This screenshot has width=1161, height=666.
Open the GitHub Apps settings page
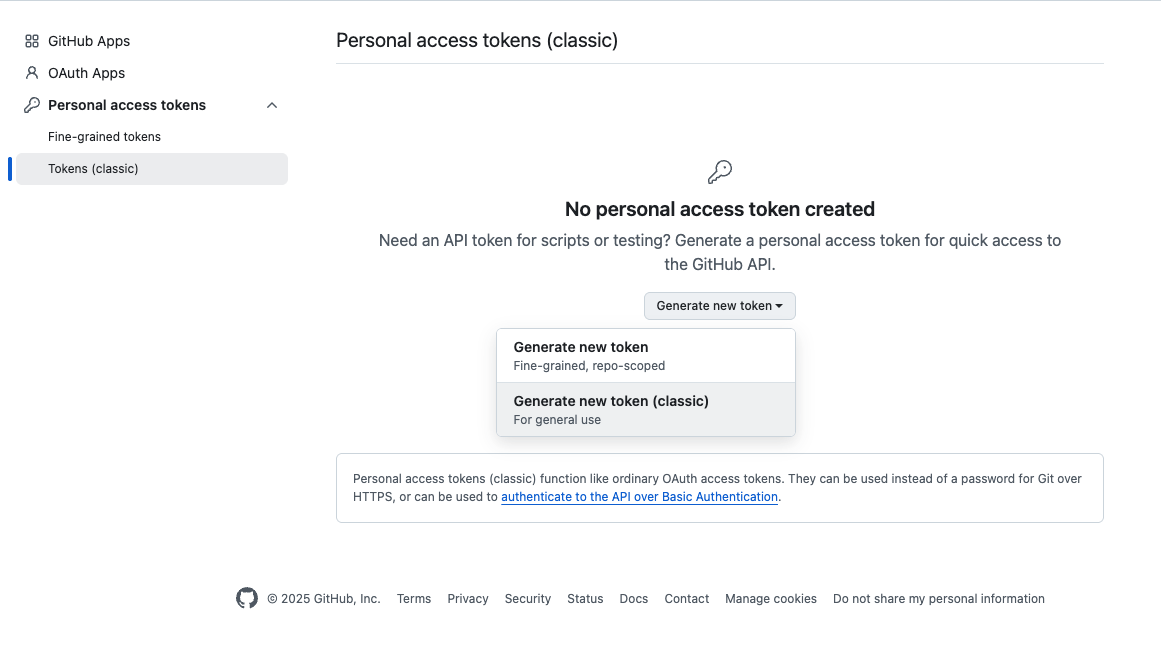pyautogui.click(x=89, y=41)
